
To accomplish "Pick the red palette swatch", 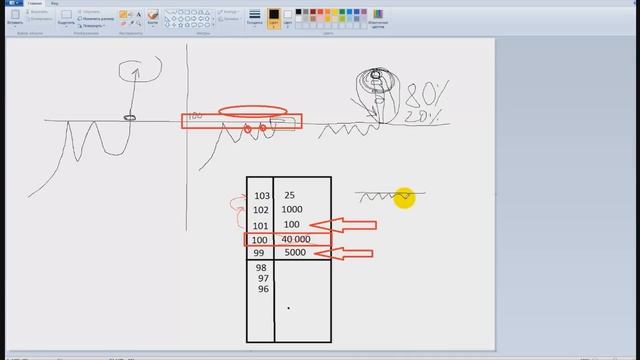I will [320, 11].
